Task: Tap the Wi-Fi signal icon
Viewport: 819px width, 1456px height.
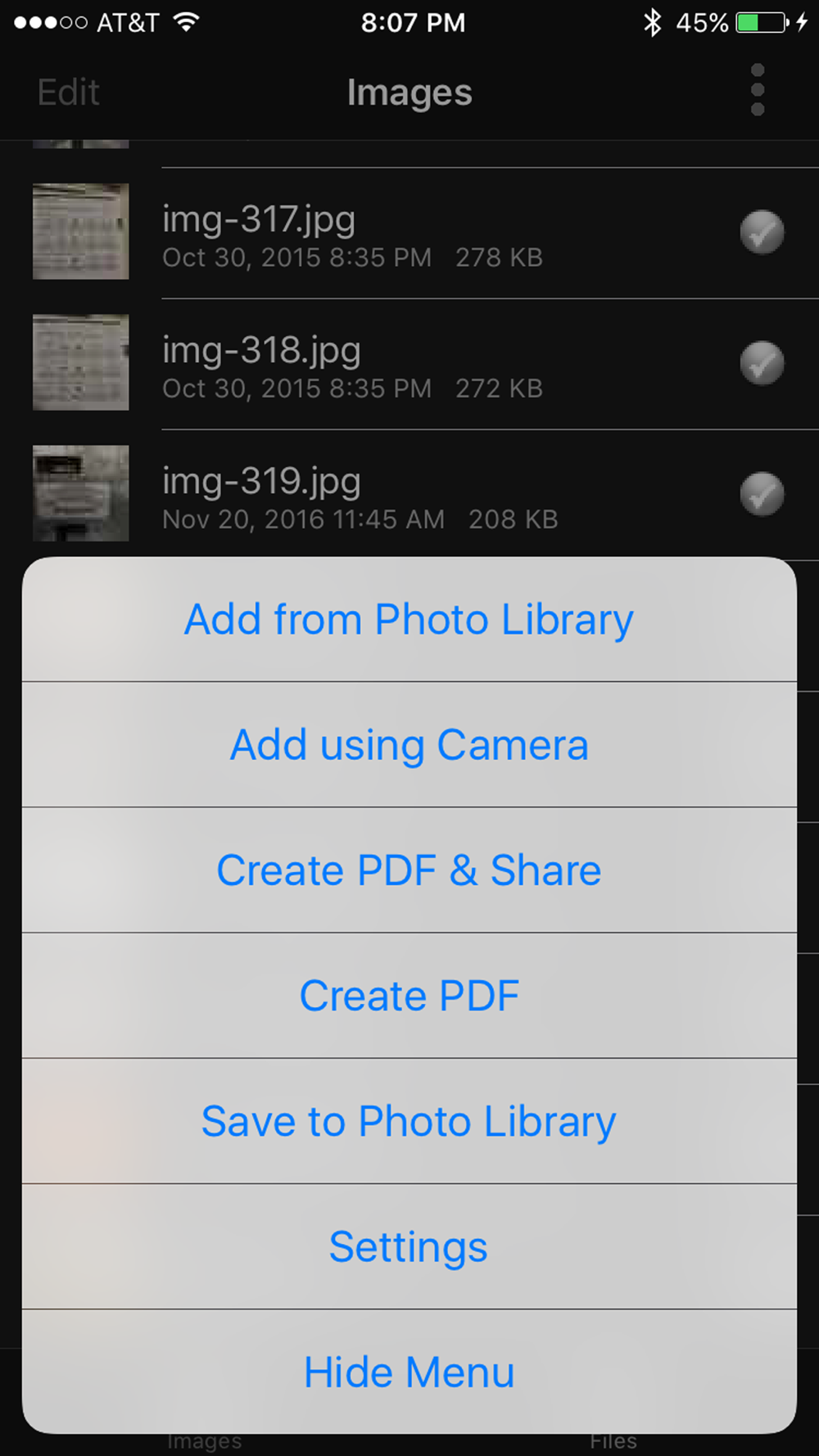Action: pyautogui.click(x=188, y=22)
